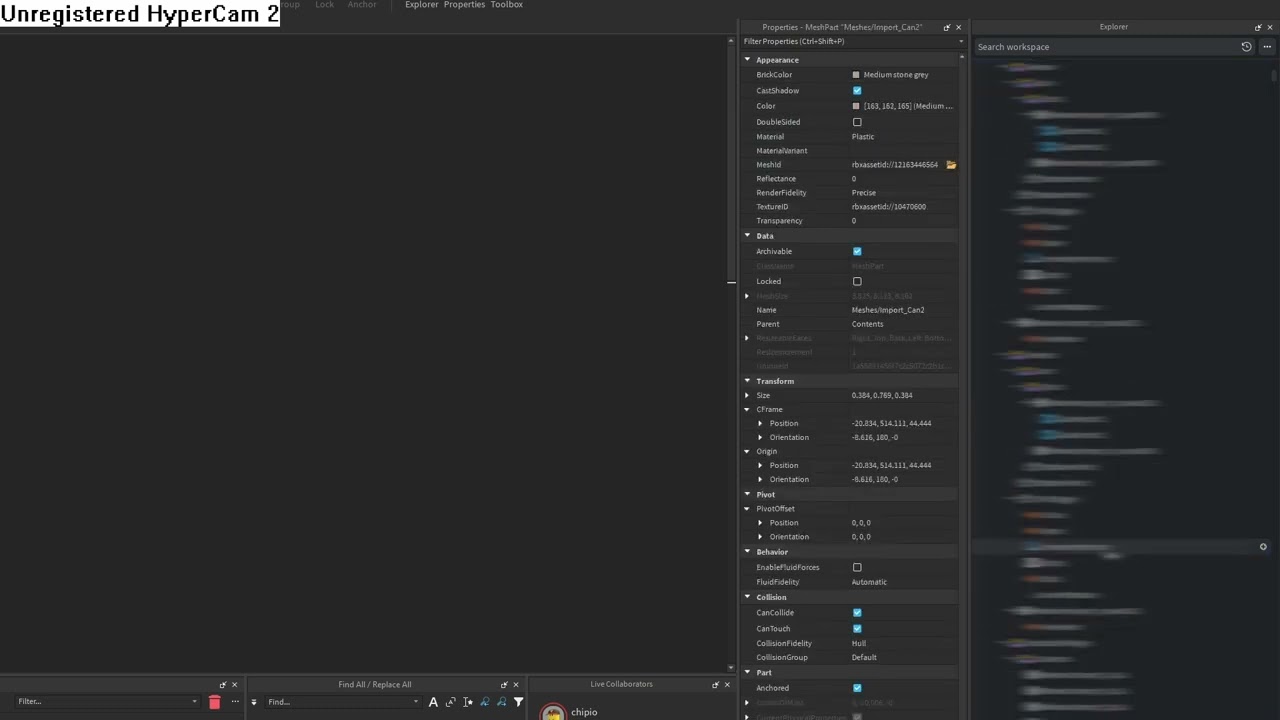Click the match-in-selection icon in Find panel
The height and width of the screenshot is (720, 1280).
point(467,701)
